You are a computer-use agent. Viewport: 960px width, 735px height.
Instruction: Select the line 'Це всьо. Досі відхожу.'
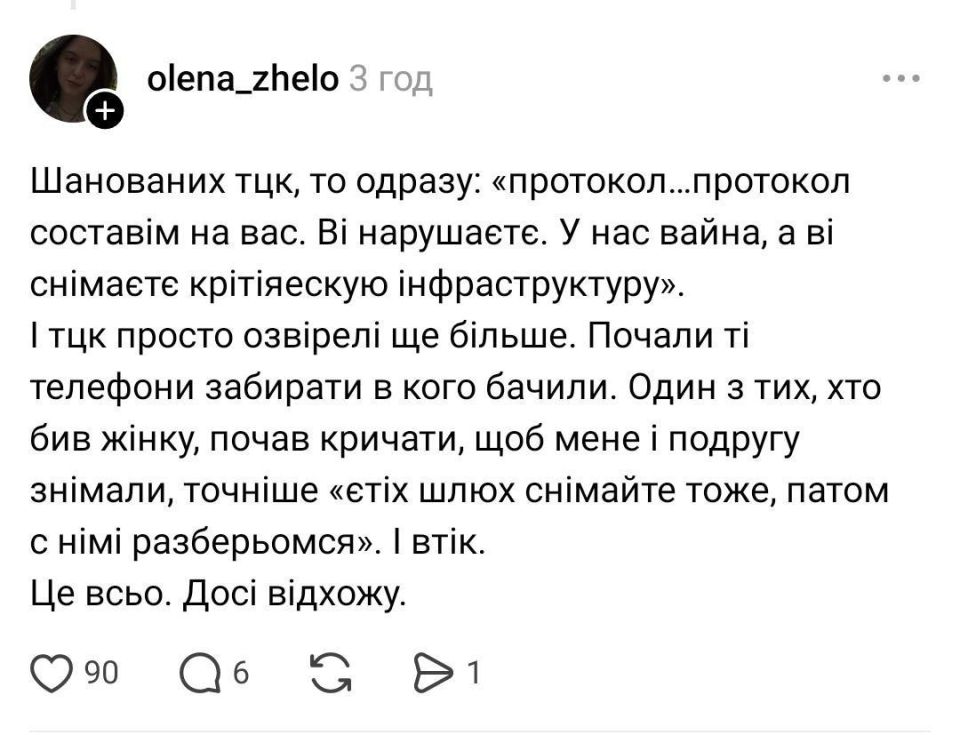coord(219,594)
